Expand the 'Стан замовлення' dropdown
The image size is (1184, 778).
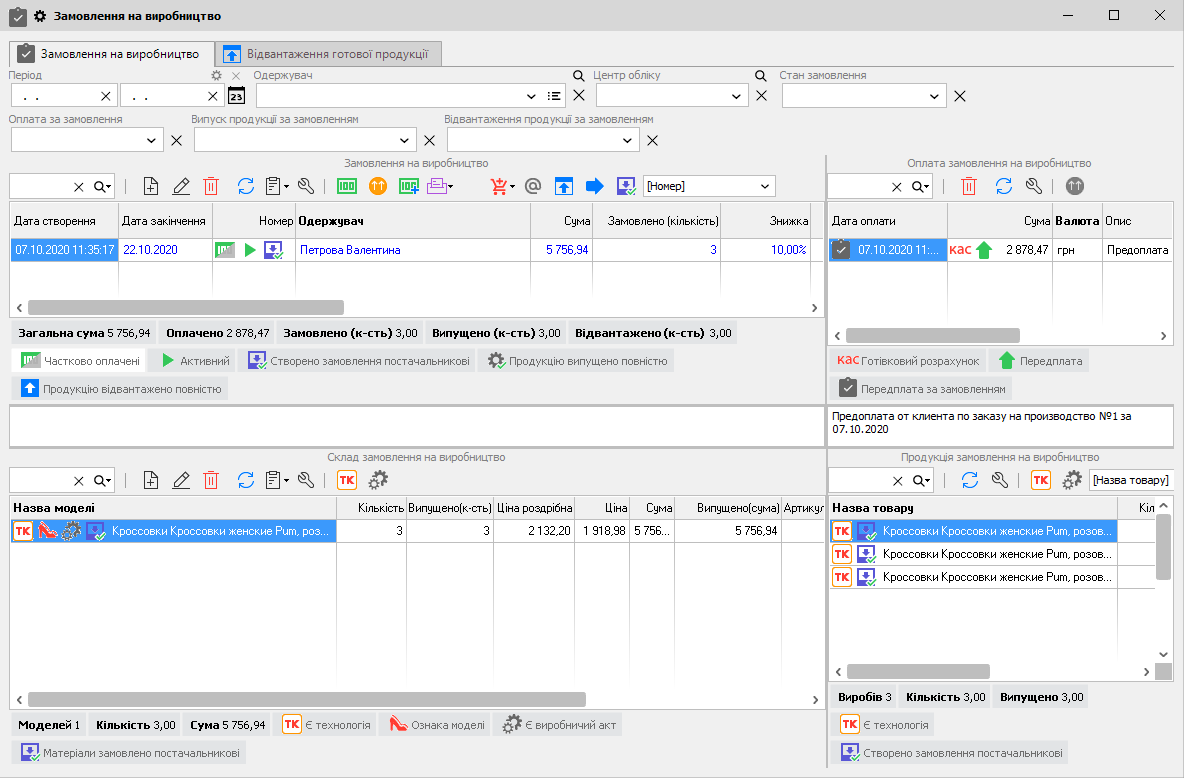tap(934, 96)
